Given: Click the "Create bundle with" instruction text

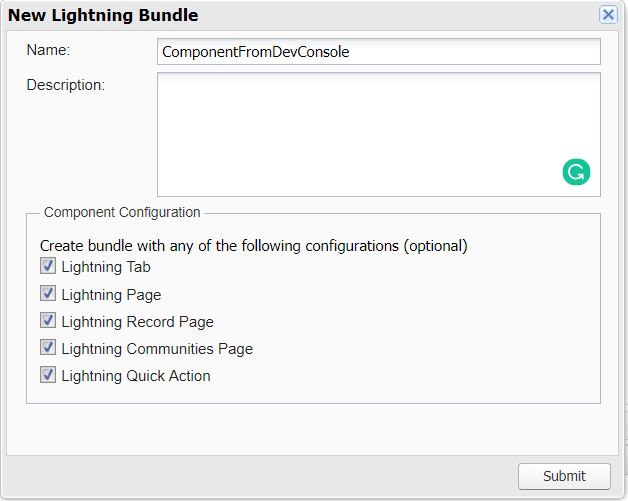Looking at the screenshot, I should coord(253,245).
